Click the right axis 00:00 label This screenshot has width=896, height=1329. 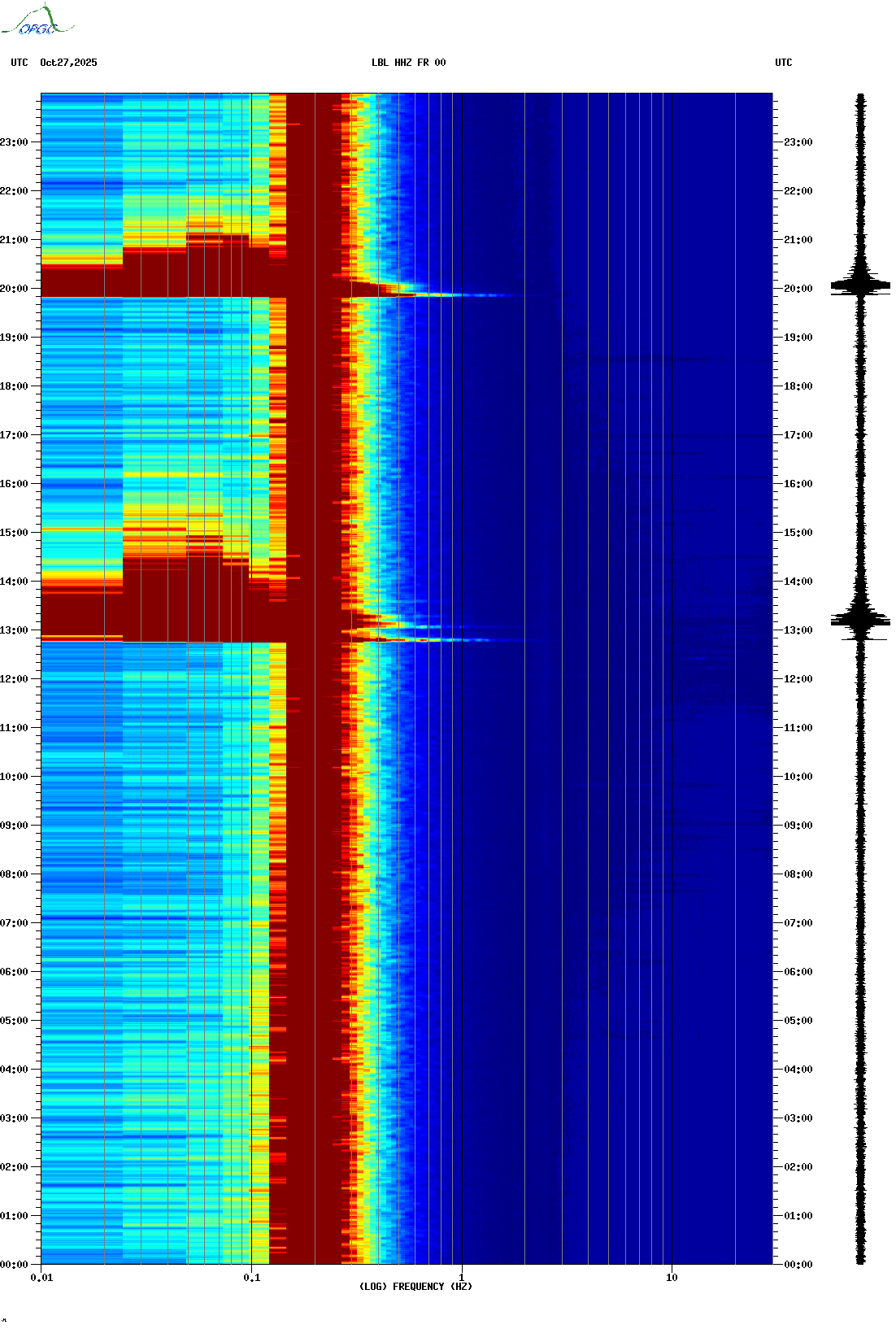(798, 1265)
